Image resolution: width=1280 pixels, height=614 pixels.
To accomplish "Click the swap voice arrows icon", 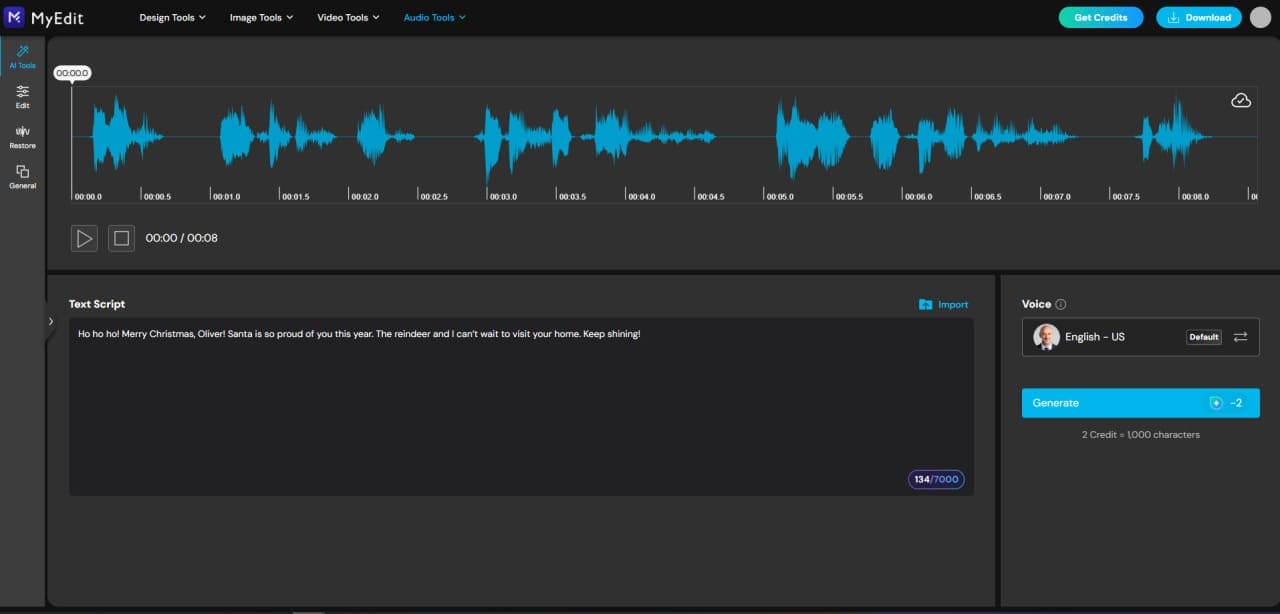I will pyautogui.click(x=1240, y=337).
